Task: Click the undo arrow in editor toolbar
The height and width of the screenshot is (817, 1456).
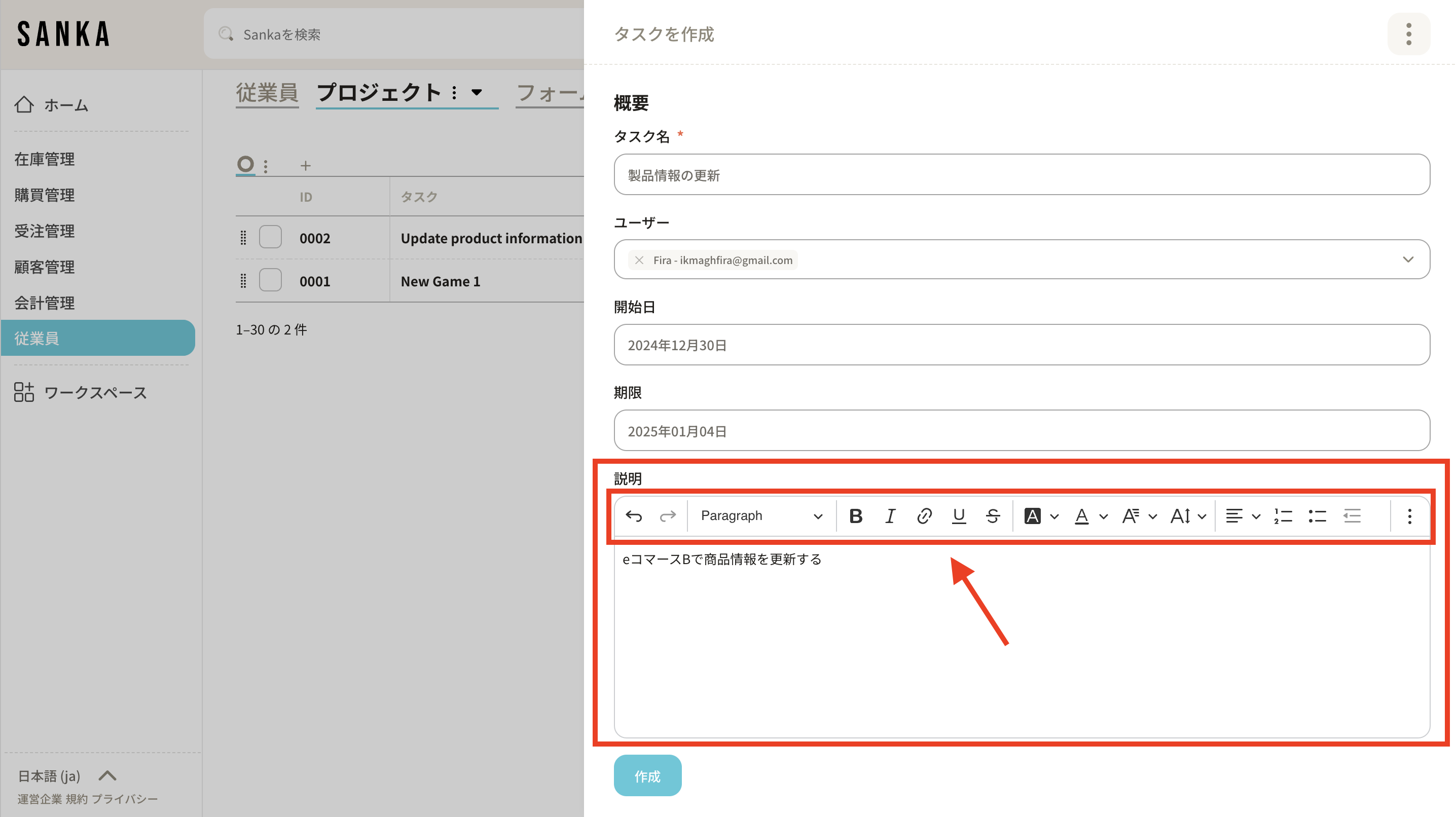Action: point(634,516)
